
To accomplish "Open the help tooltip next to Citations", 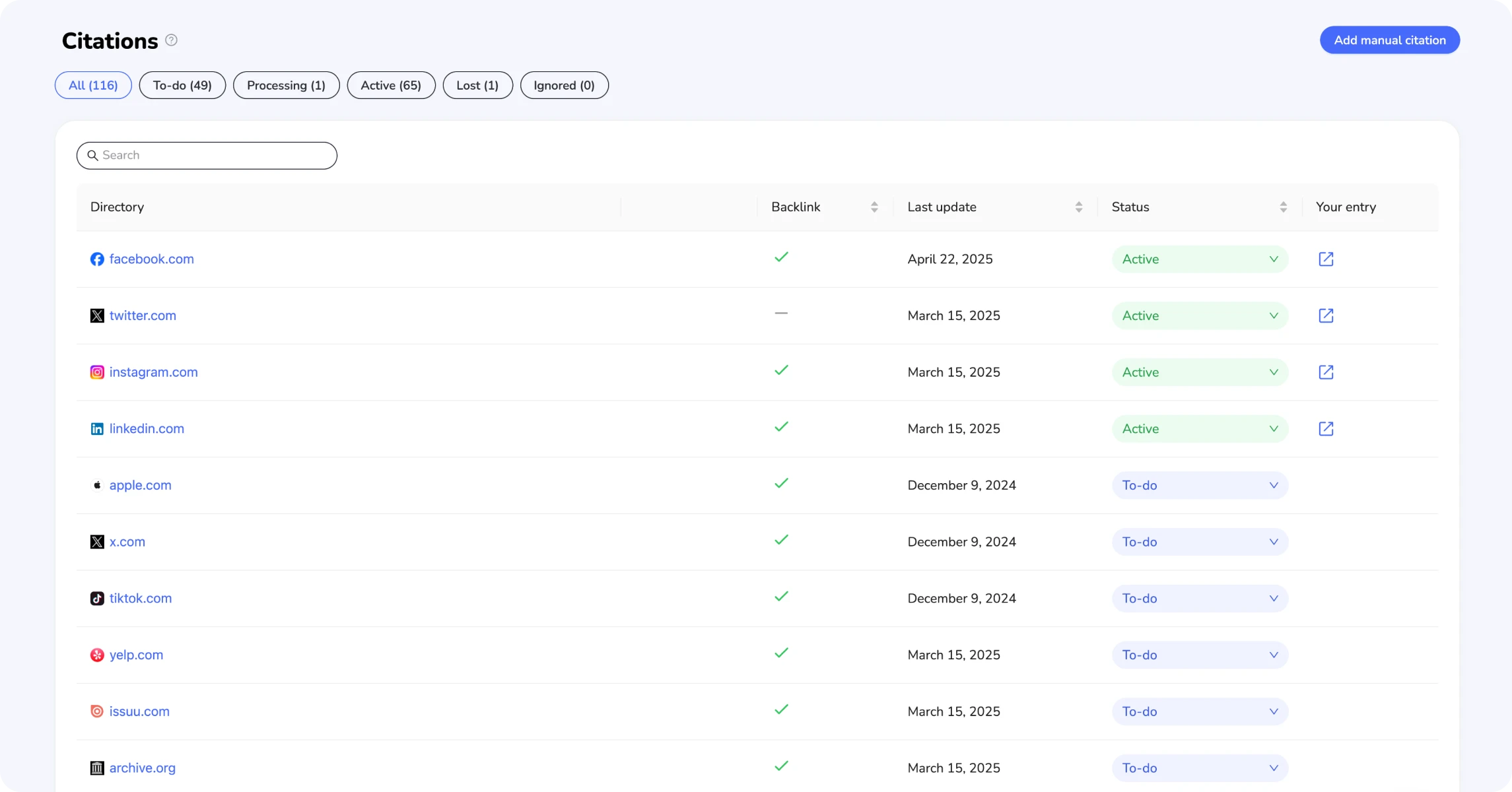I will 171,40.
